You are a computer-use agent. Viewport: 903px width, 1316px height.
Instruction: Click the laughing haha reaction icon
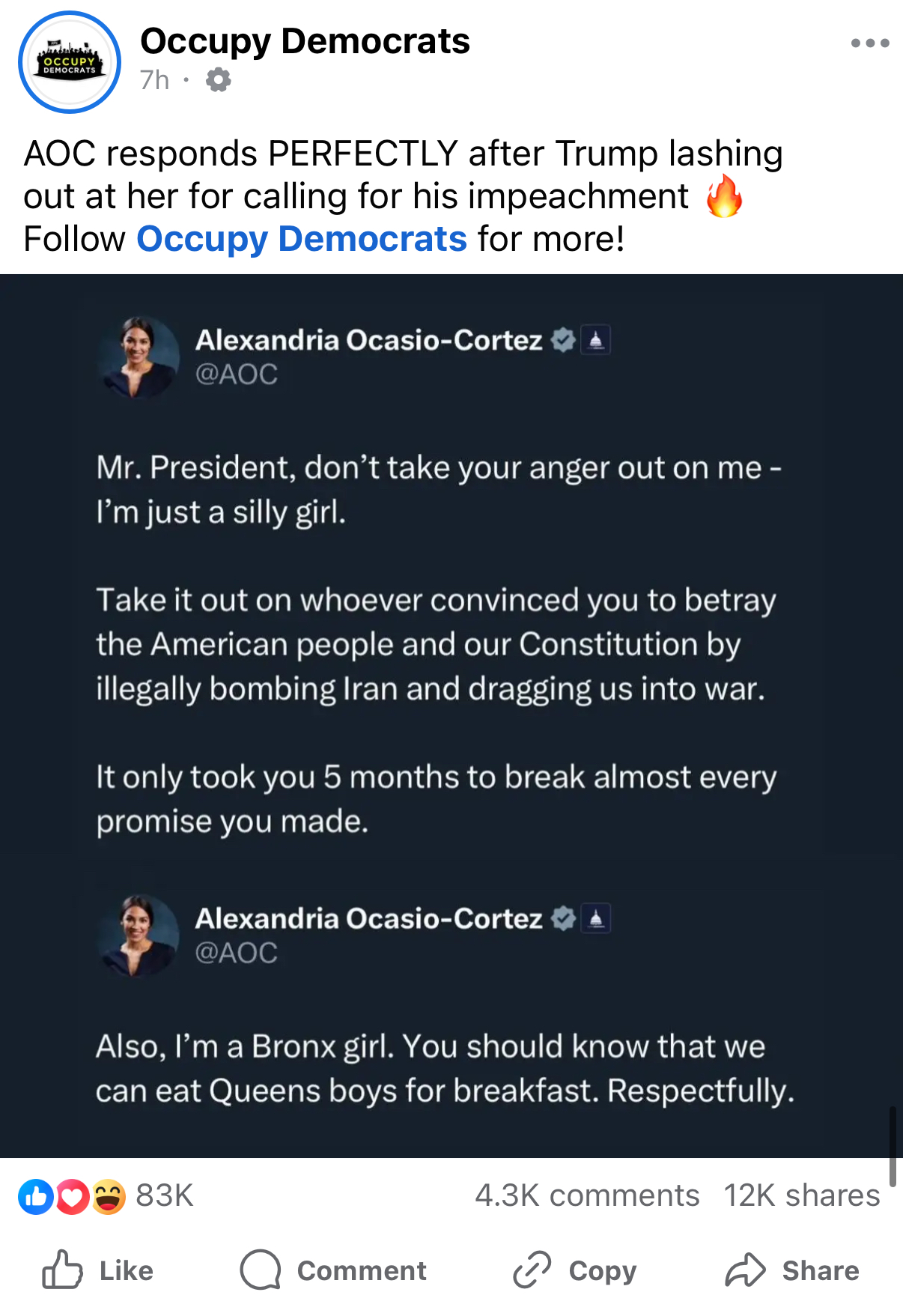pos(109,1196)
